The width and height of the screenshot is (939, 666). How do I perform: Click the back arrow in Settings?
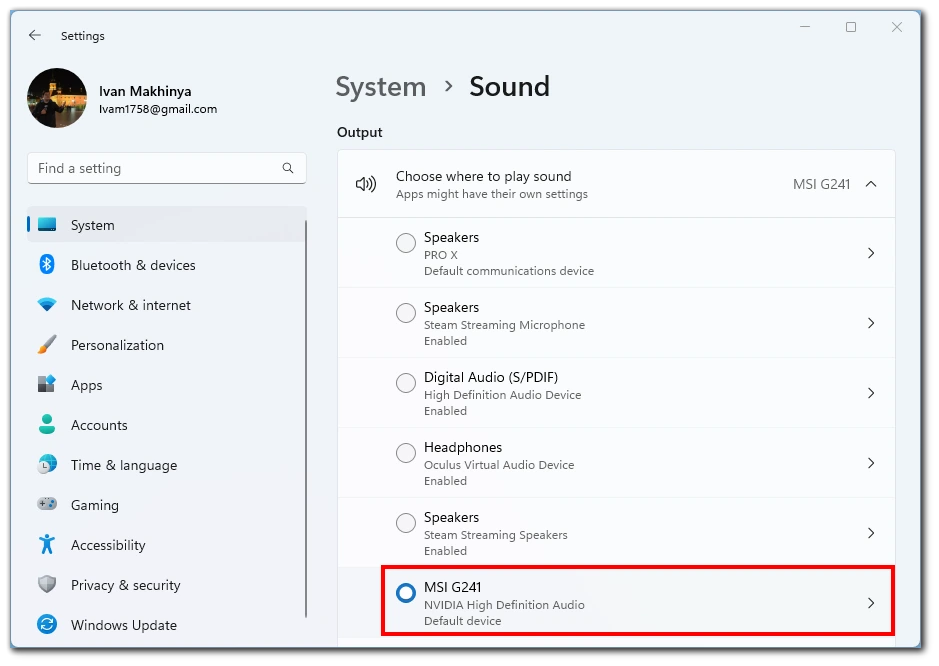coord(35,35)
